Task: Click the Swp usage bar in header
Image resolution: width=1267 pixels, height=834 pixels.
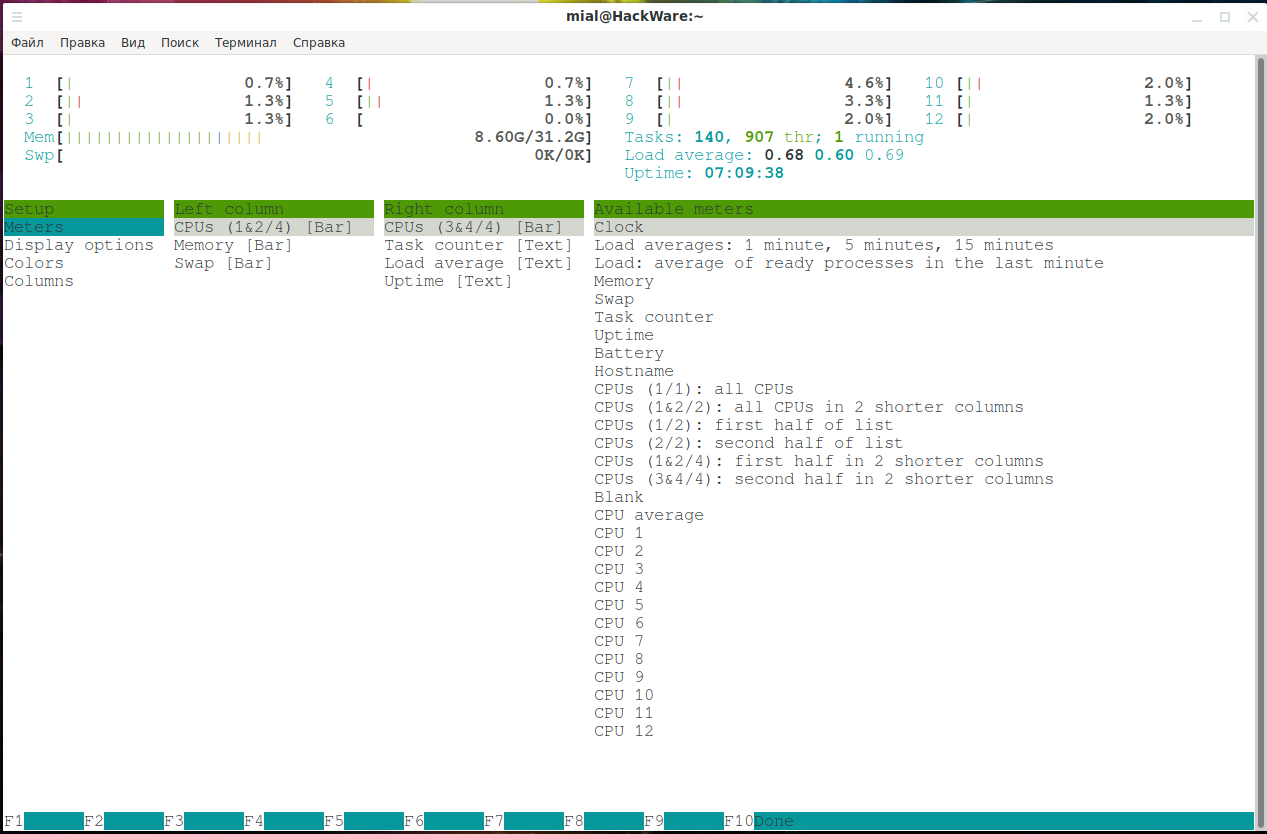Action: tap(309, 155)
